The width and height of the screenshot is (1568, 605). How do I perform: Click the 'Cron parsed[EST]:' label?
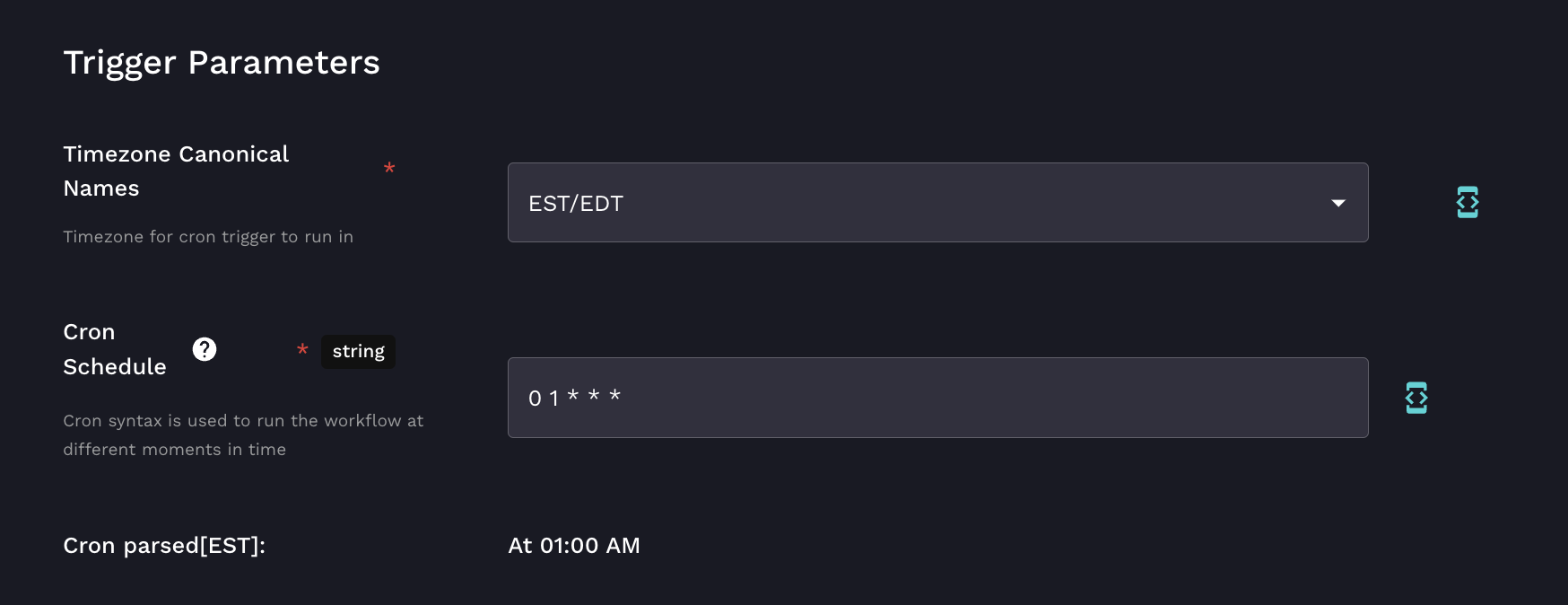click(x=164, y=546)
